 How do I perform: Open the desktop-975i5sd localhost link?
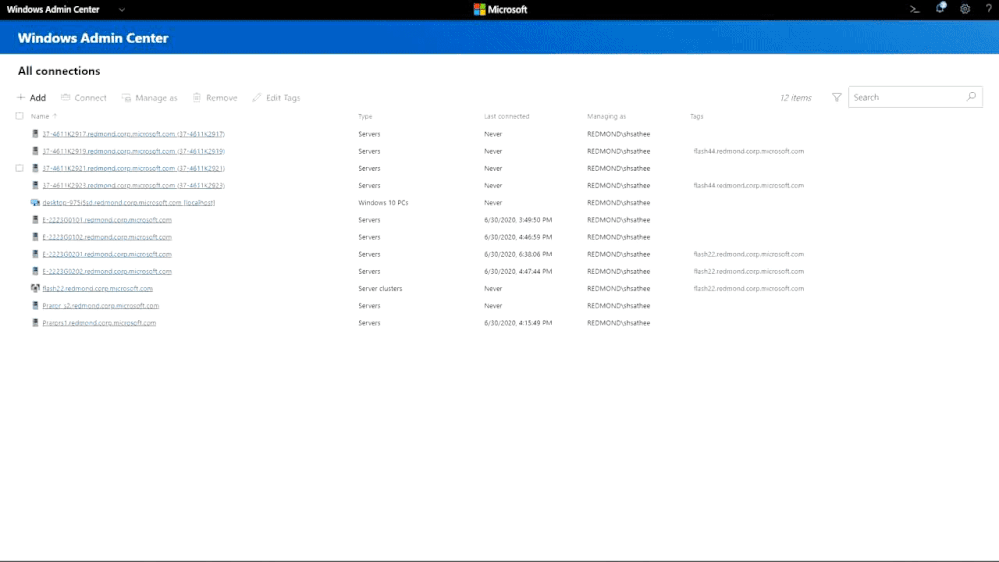[129, 203]
